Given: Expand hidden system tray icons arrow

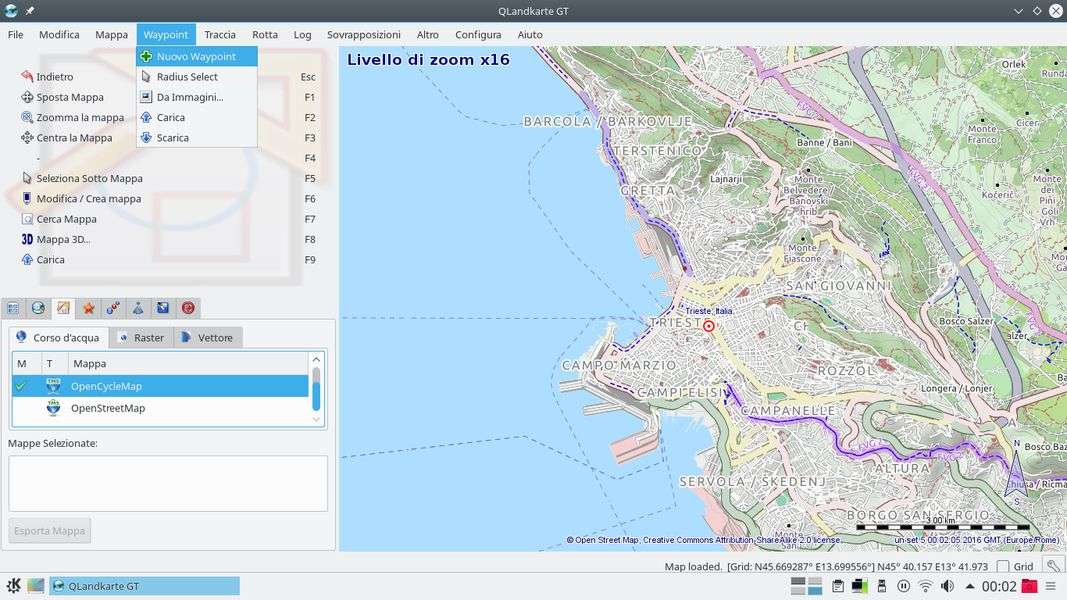Looking at the screenshot, I should click(969, 586).
